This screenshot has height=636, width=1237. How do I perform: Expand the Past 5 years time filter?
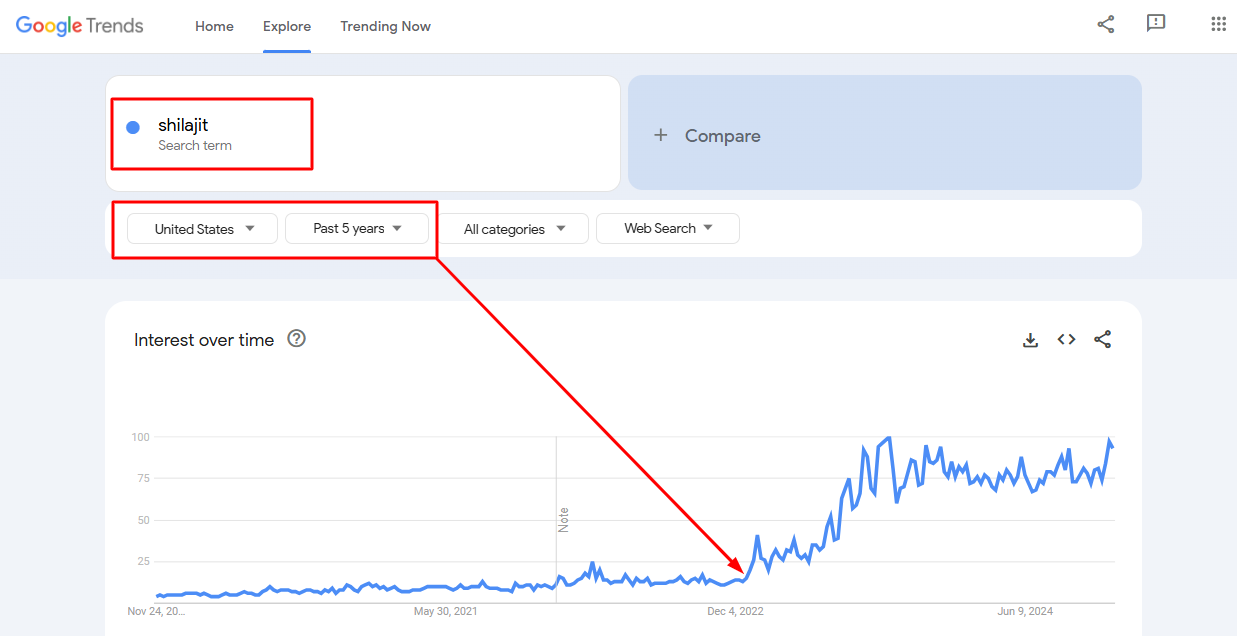pos(357,229)
